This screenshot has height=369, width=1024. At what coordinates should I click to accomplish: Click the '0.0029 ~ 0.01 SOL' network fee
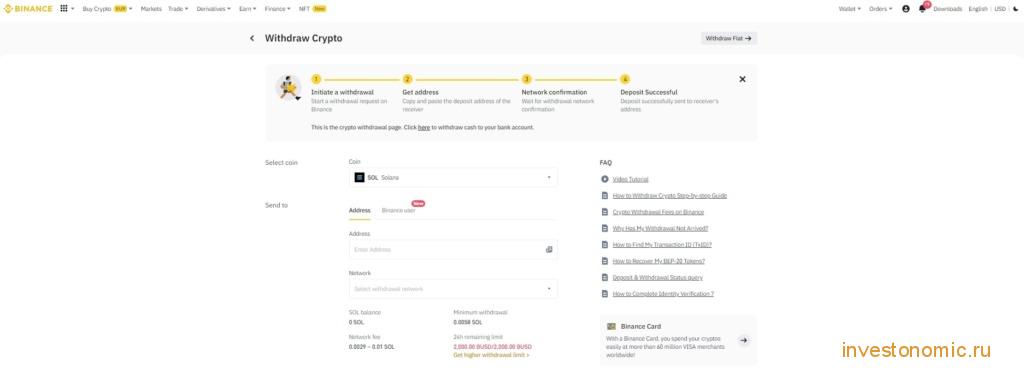[372, 347]
